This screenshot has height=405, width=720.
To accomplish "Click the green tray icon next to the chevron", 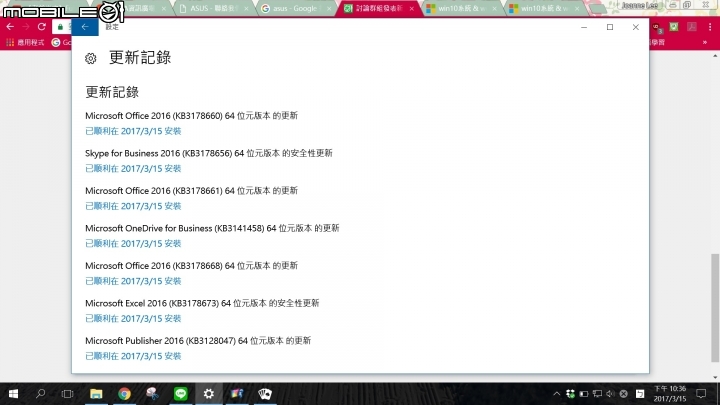I will [570, 394].
